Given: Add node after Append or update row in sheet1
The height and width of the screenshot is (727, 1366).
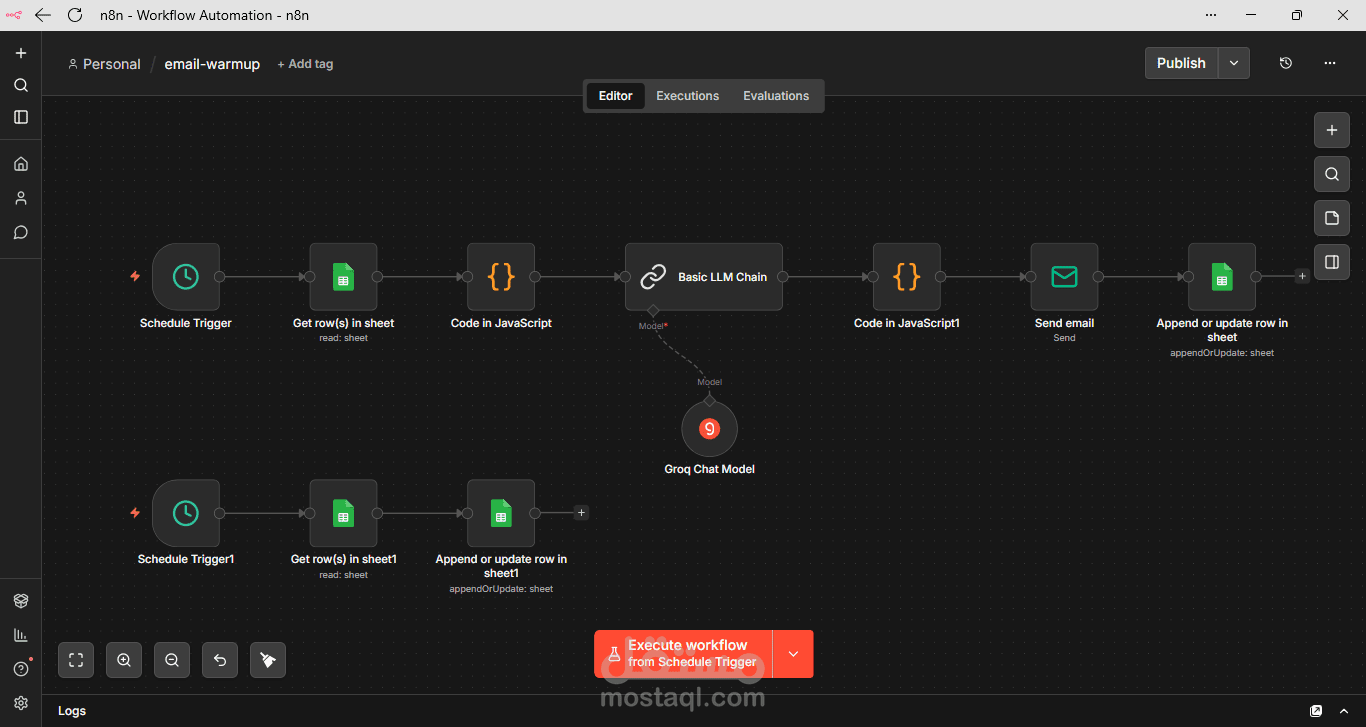Looking at the screenshot, I should 581,512.
